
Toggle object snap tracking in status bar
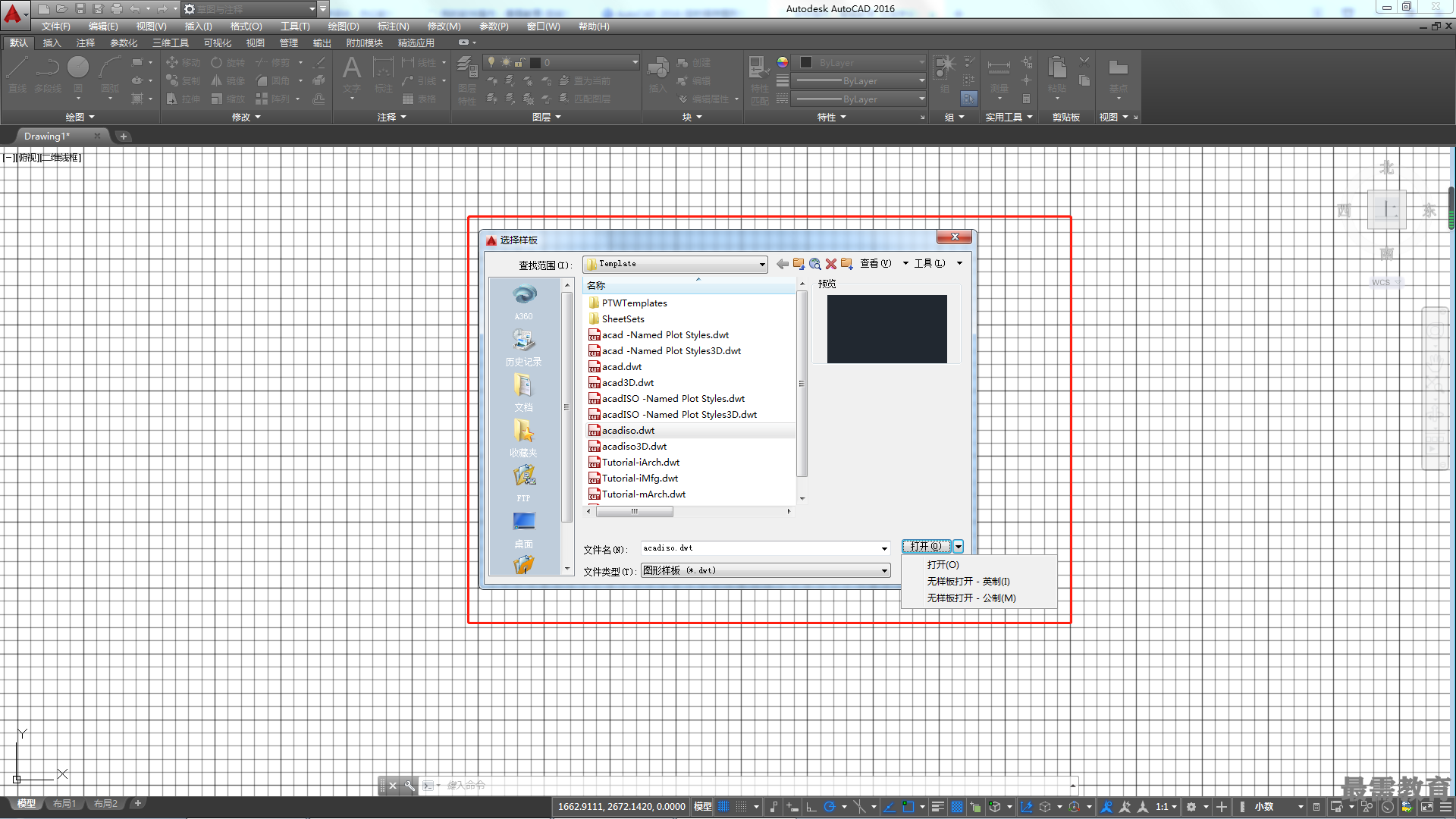pyautogui.click(x=890, y=807)
